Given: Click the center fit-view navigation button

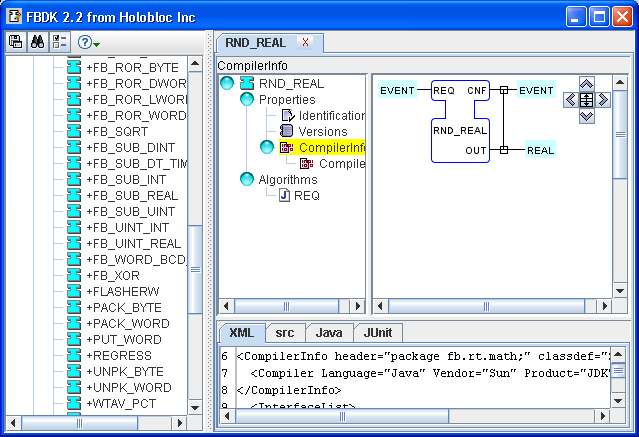Looking at the screenshot, I should coord(586,99).
